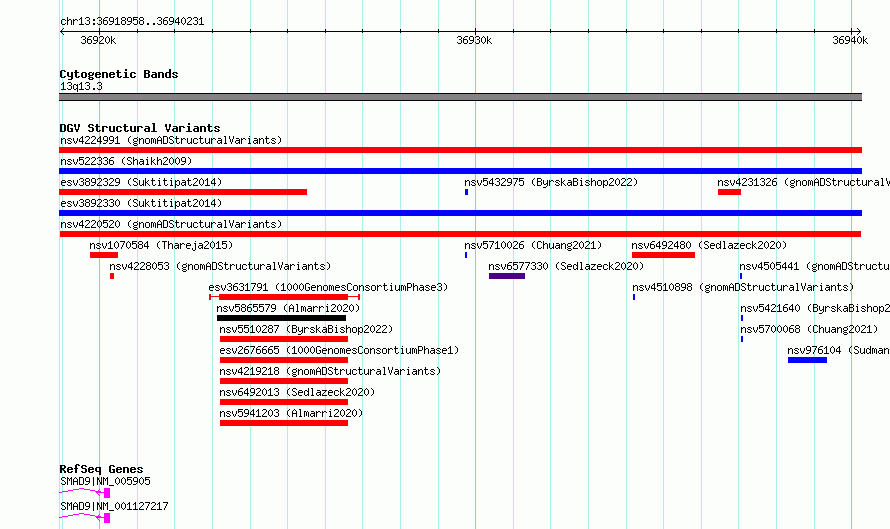Screen dimensions: 890x529
Task: Click small blue nsv5710026 marker
Action: pos(466,255)
